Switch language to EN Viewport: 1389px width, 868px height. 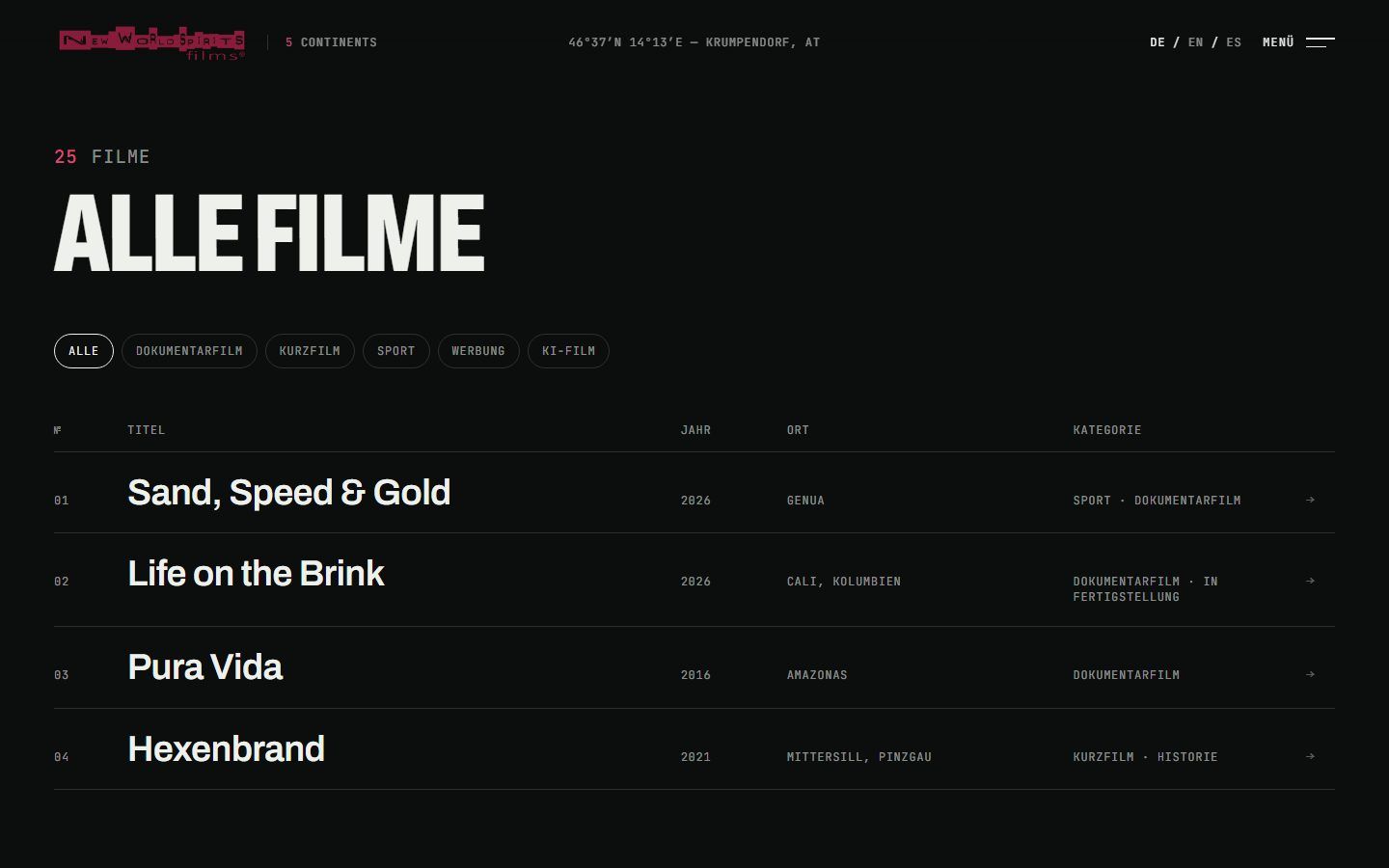point(1196,42)
